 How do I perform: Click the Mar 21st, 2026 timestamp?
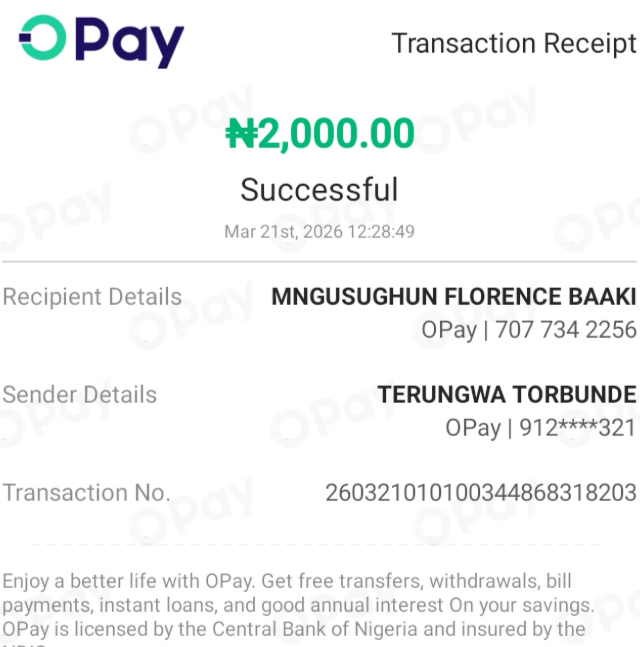click(319, 231)
